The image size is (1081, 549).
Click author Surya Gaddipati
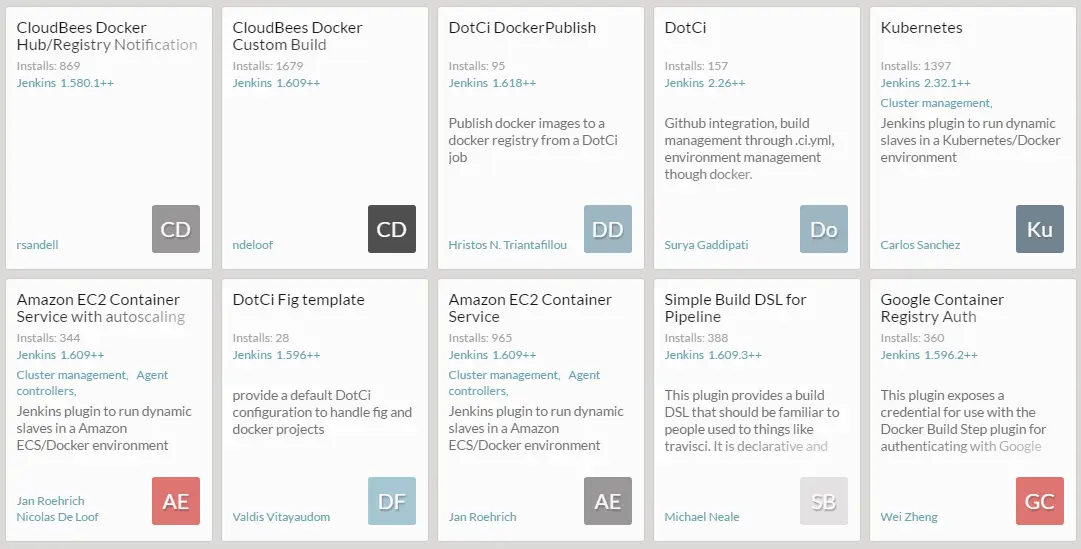click(706, 245)
